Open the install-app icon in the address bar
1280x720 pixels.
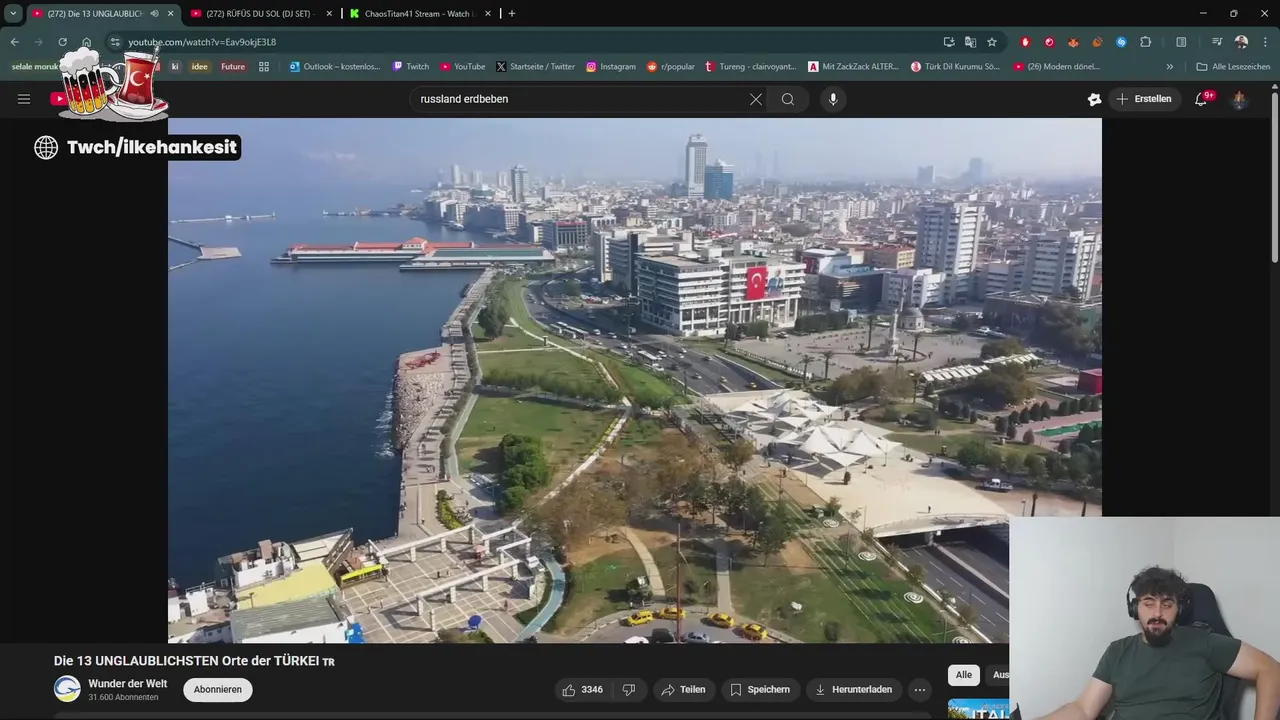(949, 42)
